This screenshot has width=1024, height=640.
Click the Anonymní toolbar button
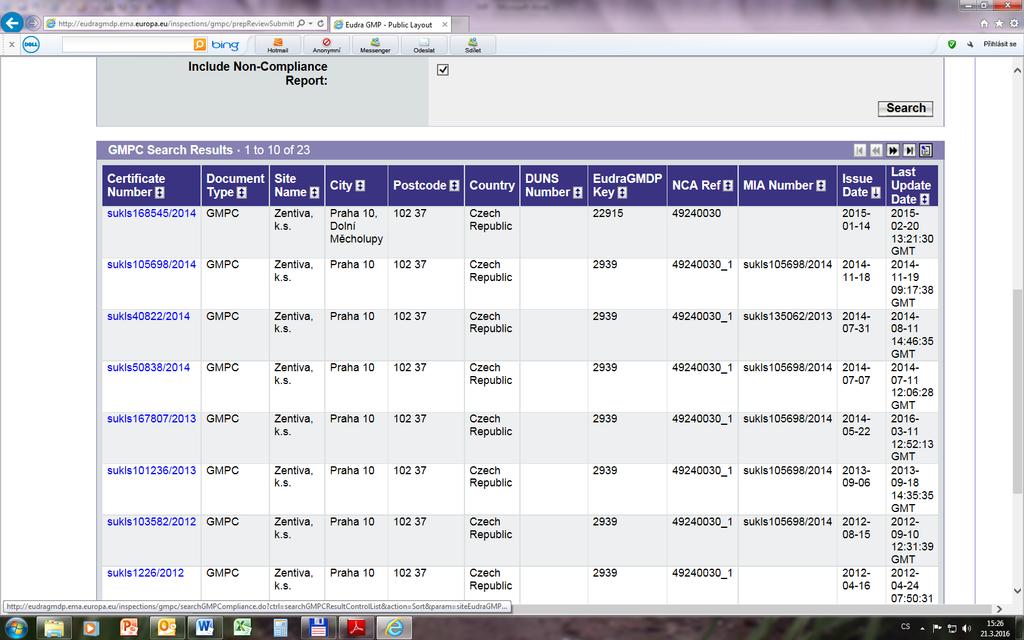[x=326, y=45]
